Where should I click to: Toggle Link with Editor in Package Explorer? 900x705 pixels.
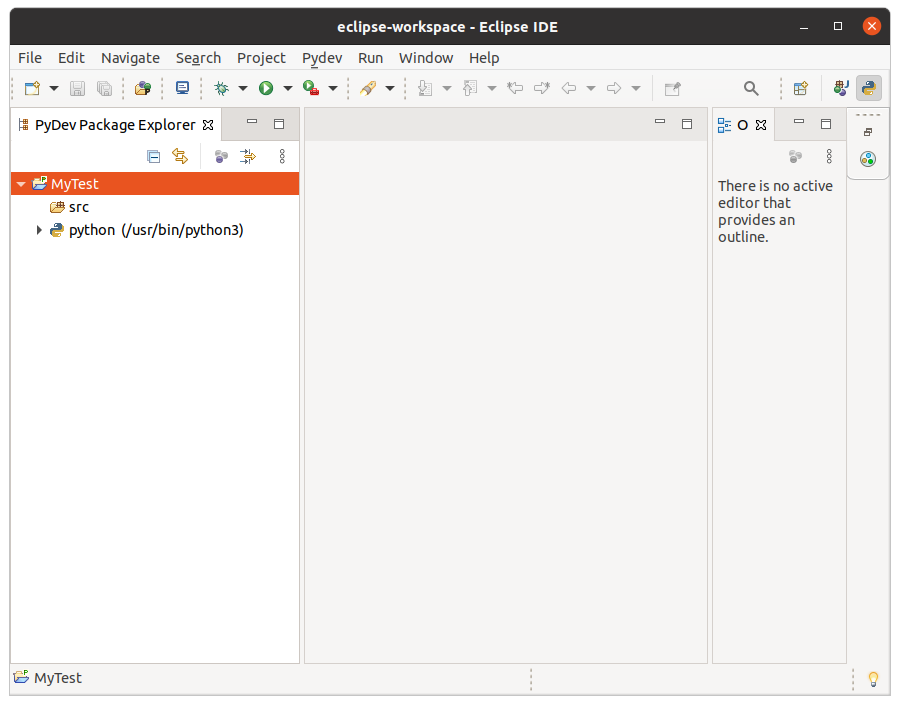coord(180,156)
